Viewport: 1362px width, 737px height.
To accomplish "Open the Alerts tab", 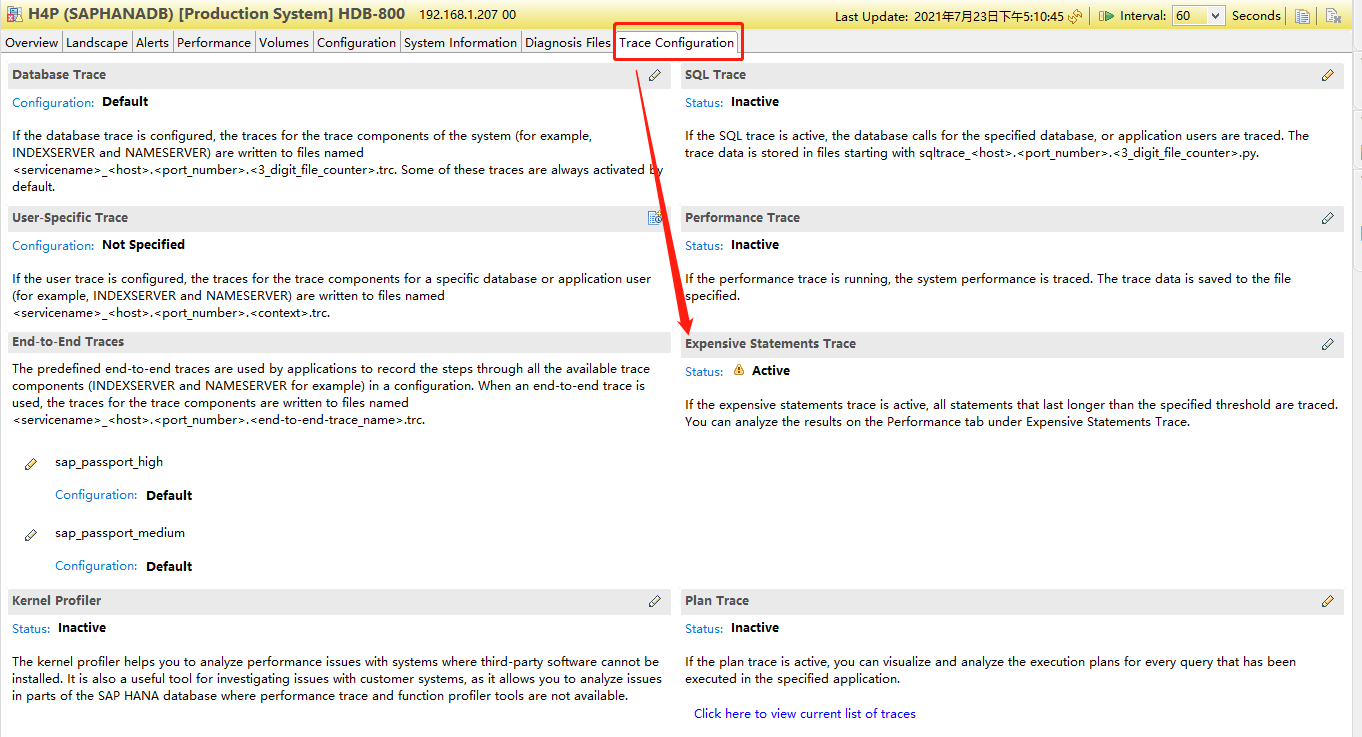I will tap(152, 43).
